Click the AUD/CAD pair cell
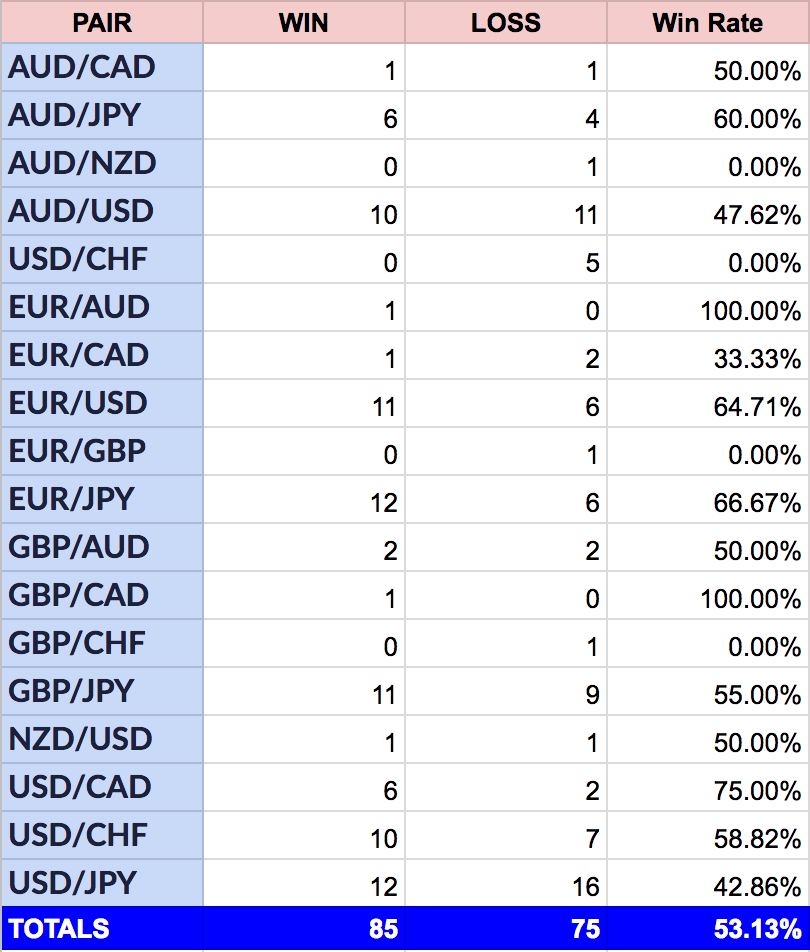Screen dimensions: 810x952 pyautogui.click(x=102, y=67)
